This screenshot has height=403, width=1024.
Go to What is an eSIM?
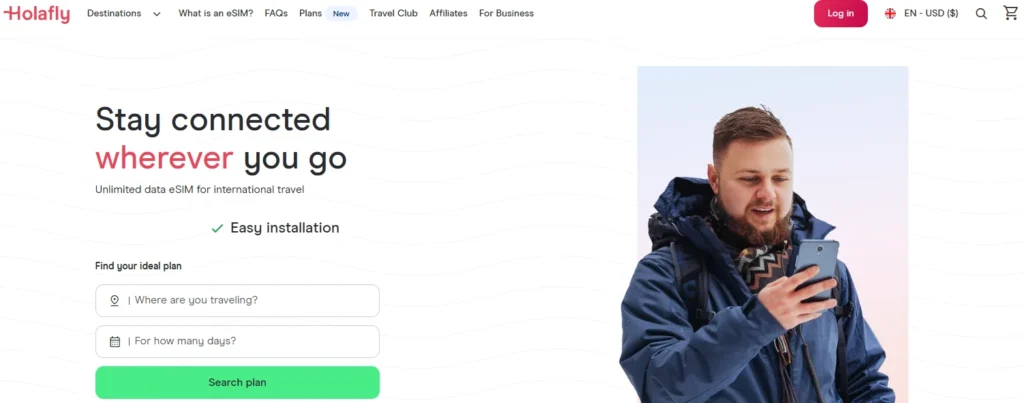pos(216,13)
